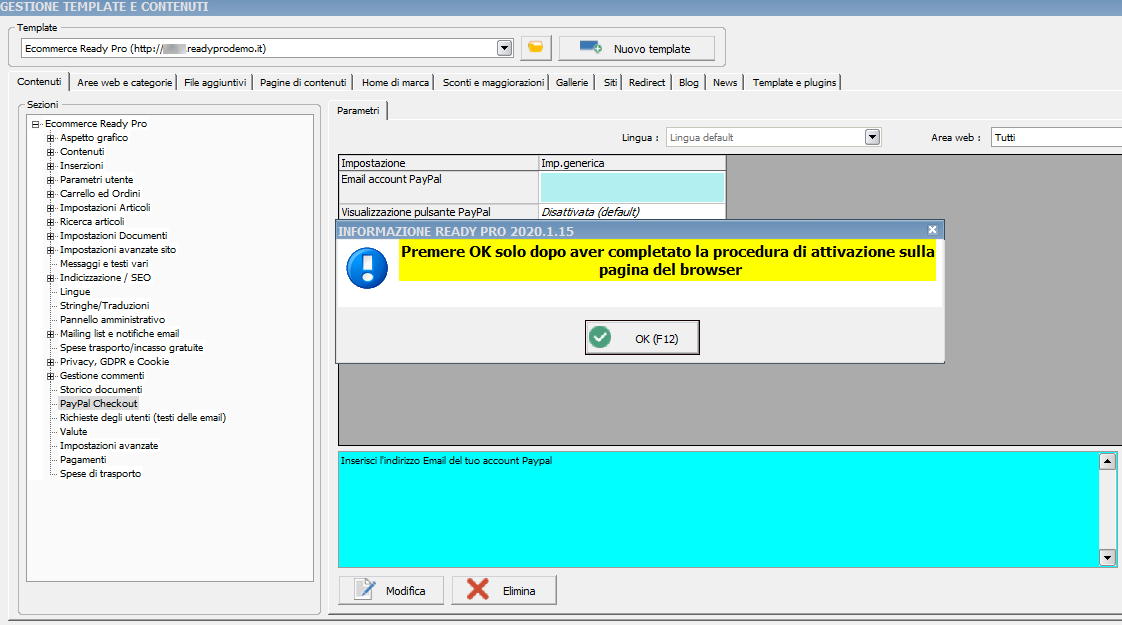Click the blue exclamation info icon
Viewport: 1122px width, 625px height.
366,268
